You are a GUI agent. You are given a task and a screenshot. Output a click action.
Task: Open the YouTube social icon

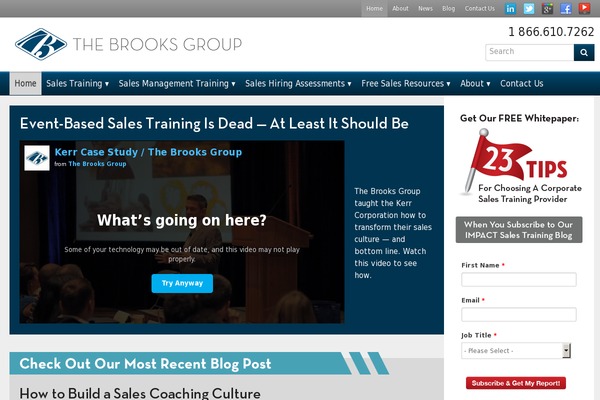point(584,8)
